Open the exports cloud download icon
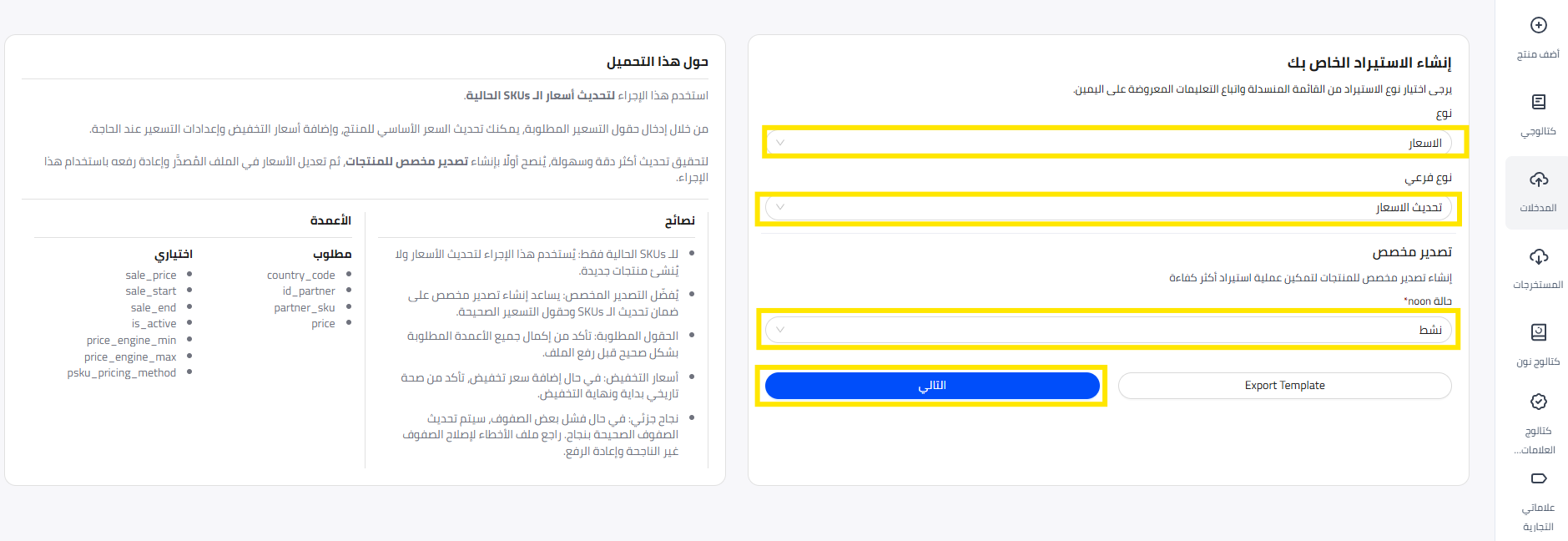The width and height of the screenshot is (1568, 541). point(1539,256)
